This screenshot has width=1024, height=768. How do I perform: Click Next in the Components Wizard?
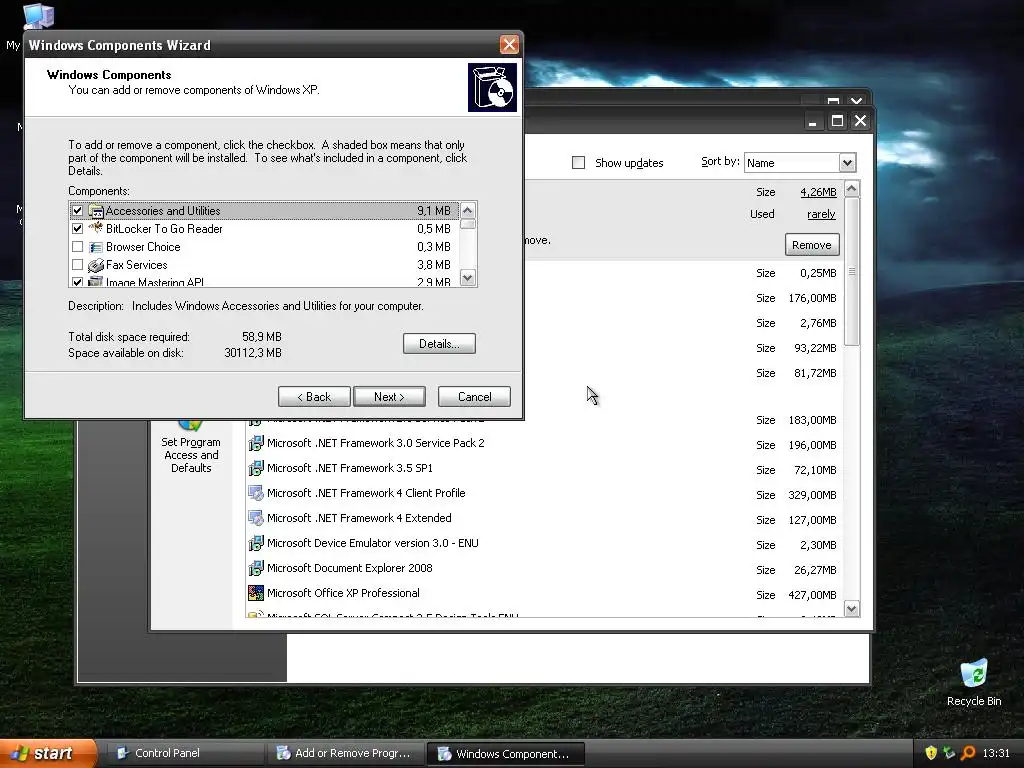tap(389, 397)
